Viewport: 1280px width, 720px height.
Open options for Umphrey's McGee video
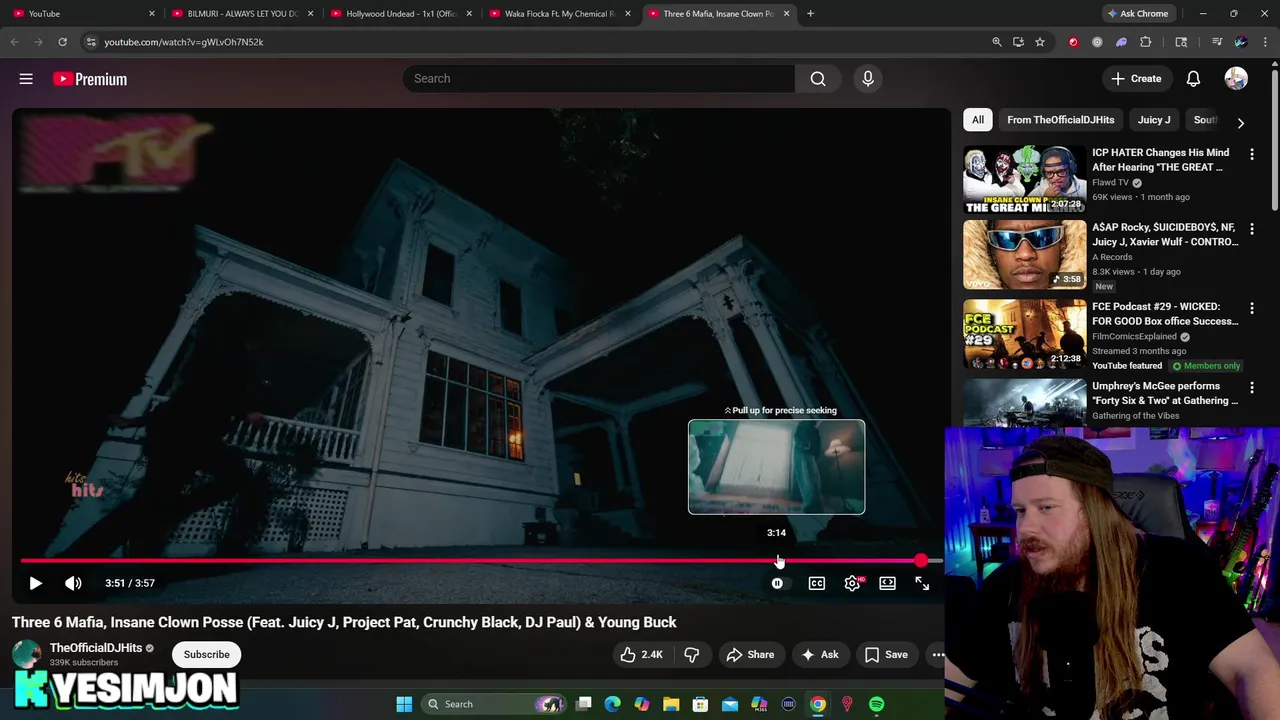click(x=1251, y=387)
